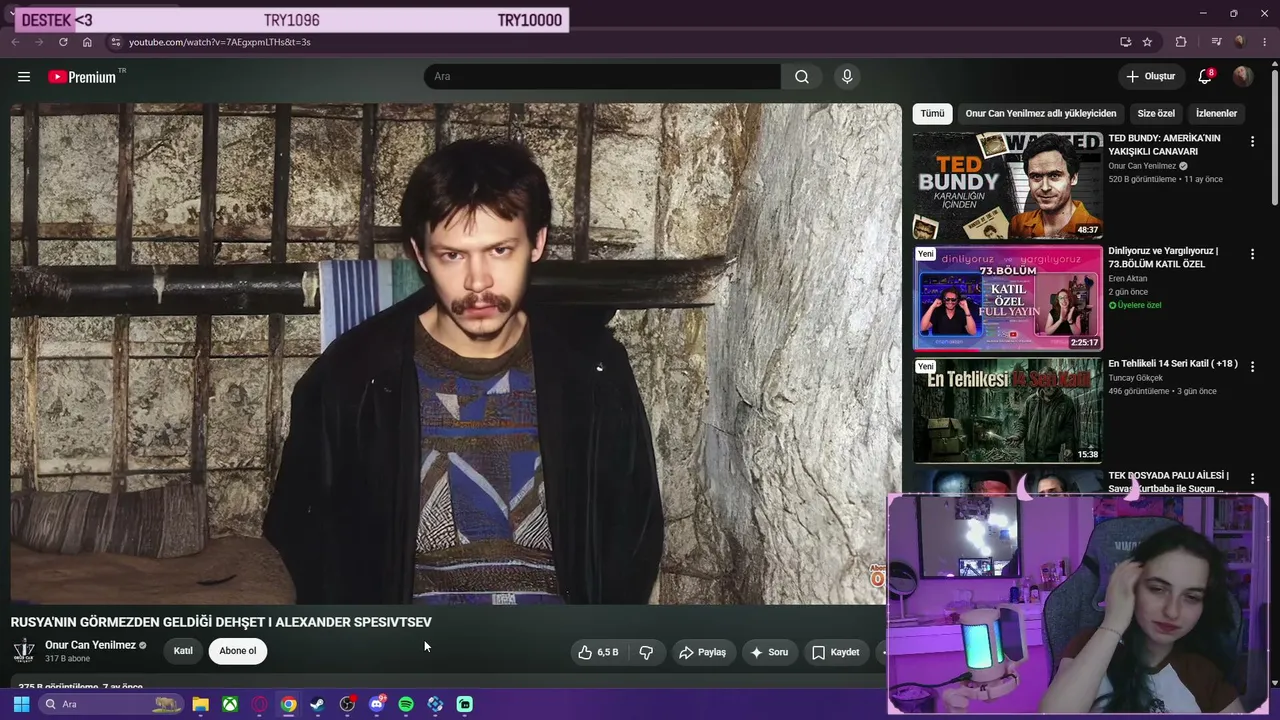
Task: Open Spotify from the taskbar
Action: (x=406, y=704)
